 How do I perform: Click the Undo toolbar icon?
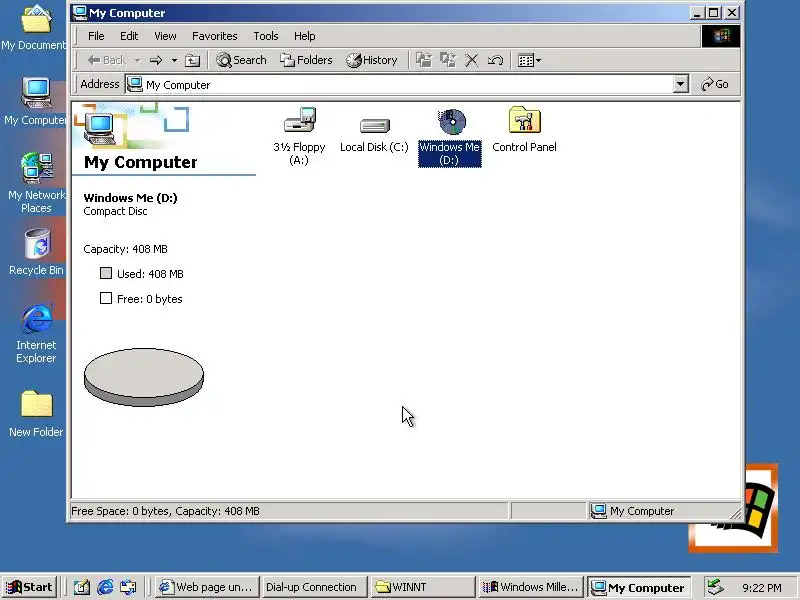[x=495, y=60]
